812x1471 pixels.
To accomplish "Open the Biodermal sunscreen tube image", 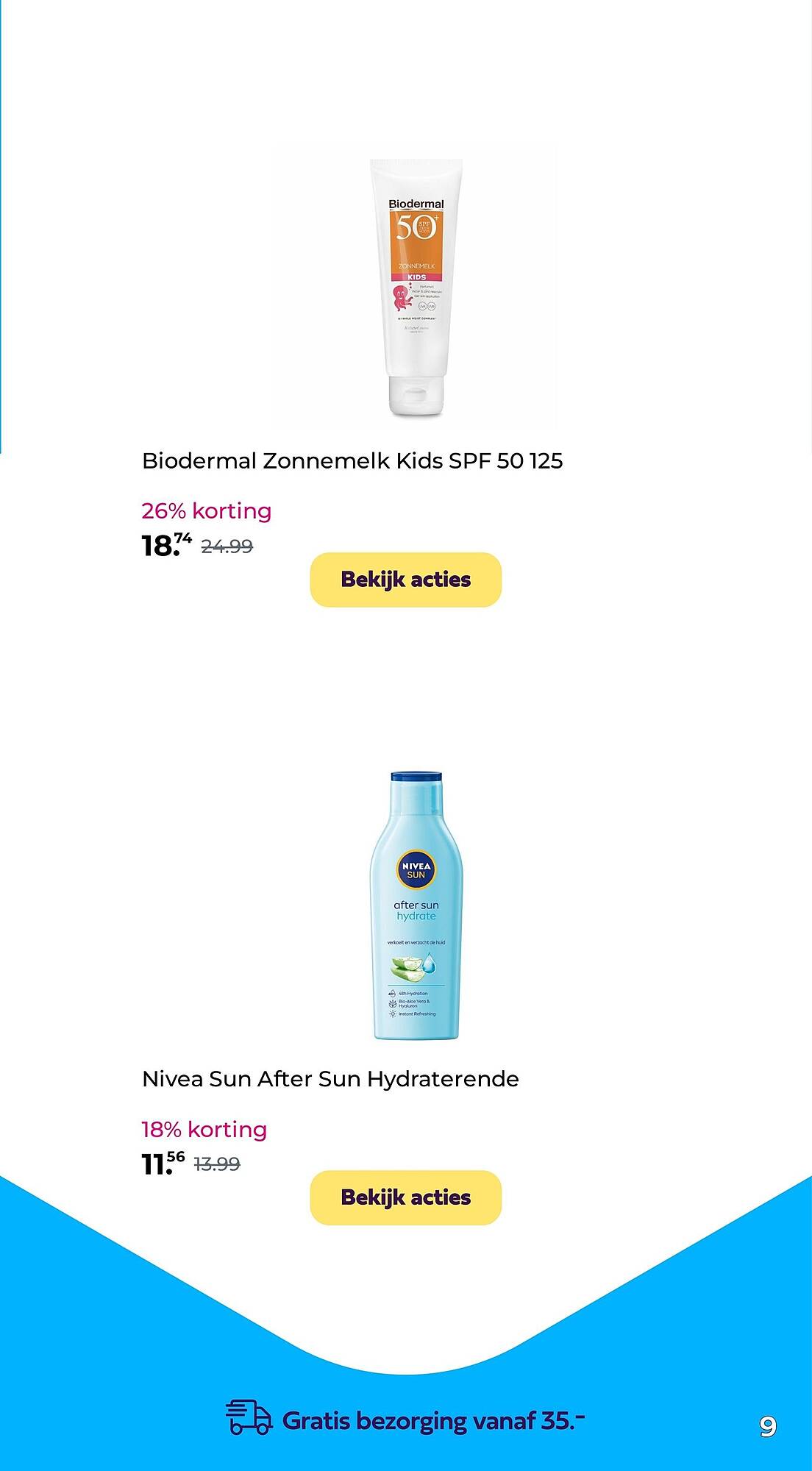I will pos(416,287).
